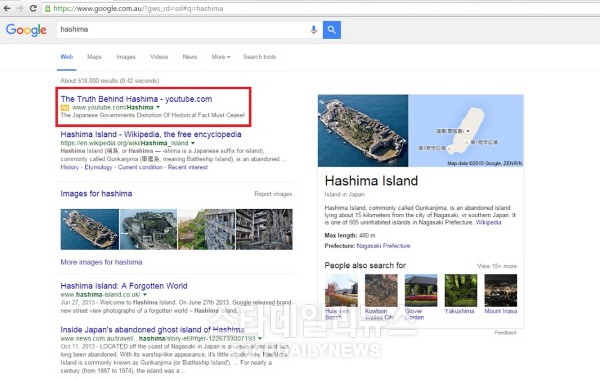The height and width of the screenshot is (379, 600).
Task: Open dropdown arrow next to Wikipedia result URL
Action: (x=193, y=143)
